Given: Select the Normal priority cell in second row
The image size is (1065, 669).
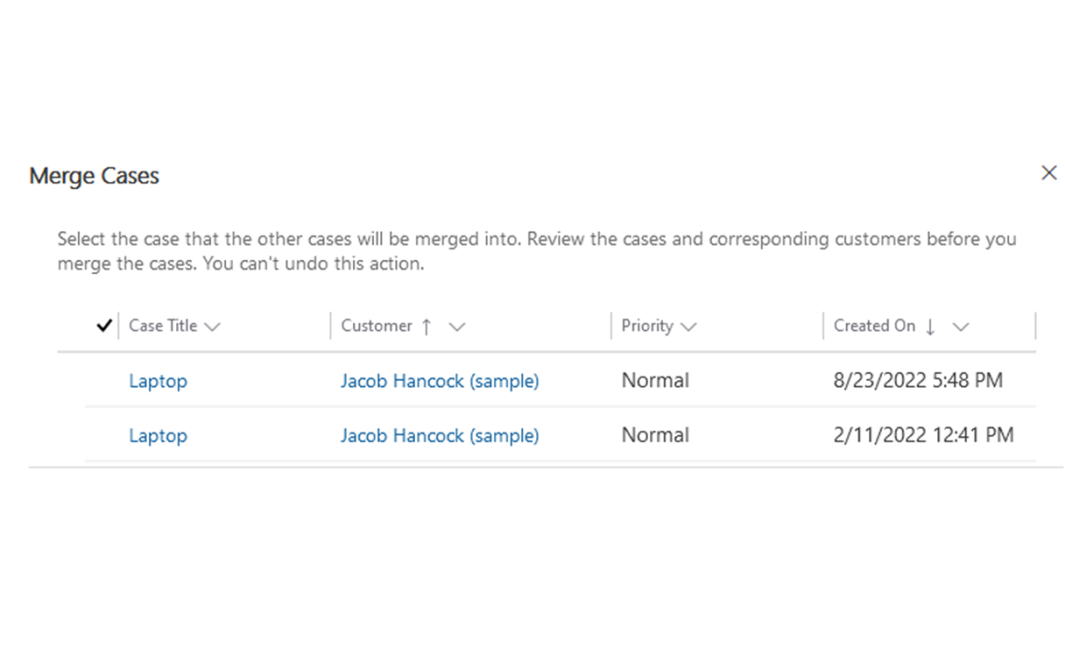Looking at the screenshot, I should pyautogui.click(x=655, y=436).
